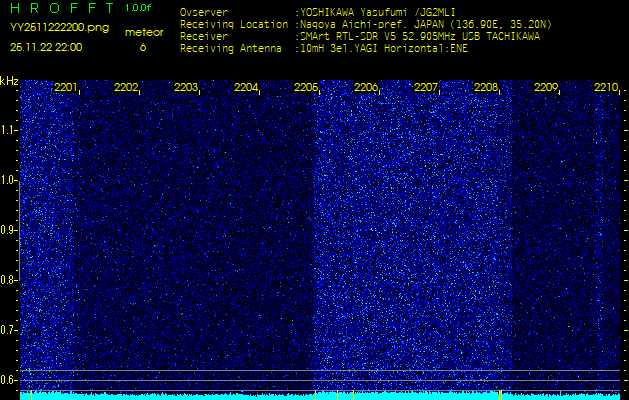Click the 'meteor' count label
Viewport: 629px width, 400px height.
tap(144, 32)
